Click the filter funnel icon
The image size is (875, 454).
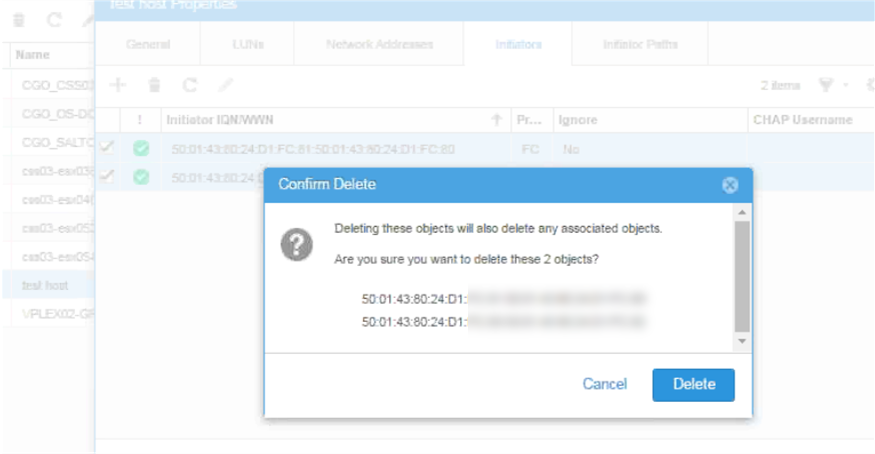826,85
